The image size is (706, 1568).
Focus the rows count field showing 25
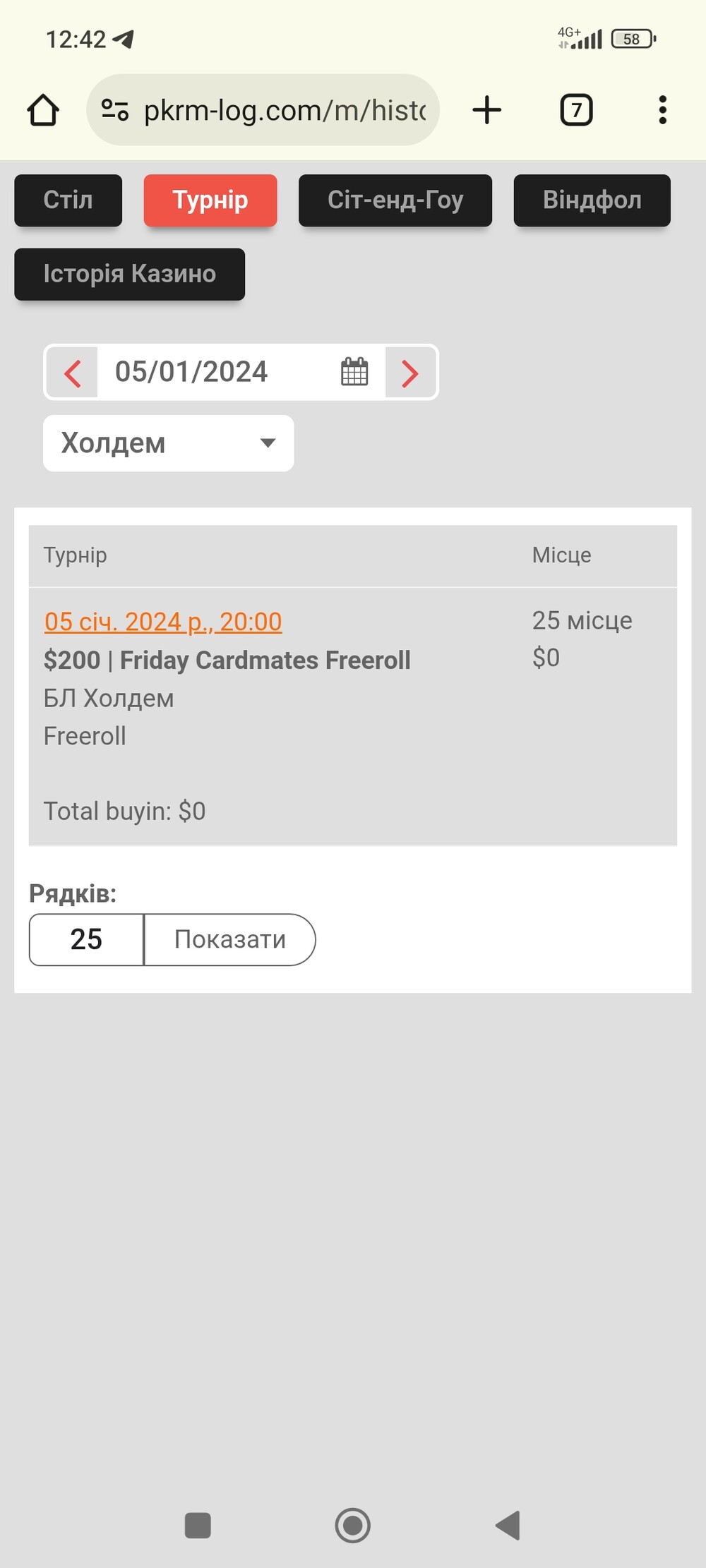tap(86, 939)
